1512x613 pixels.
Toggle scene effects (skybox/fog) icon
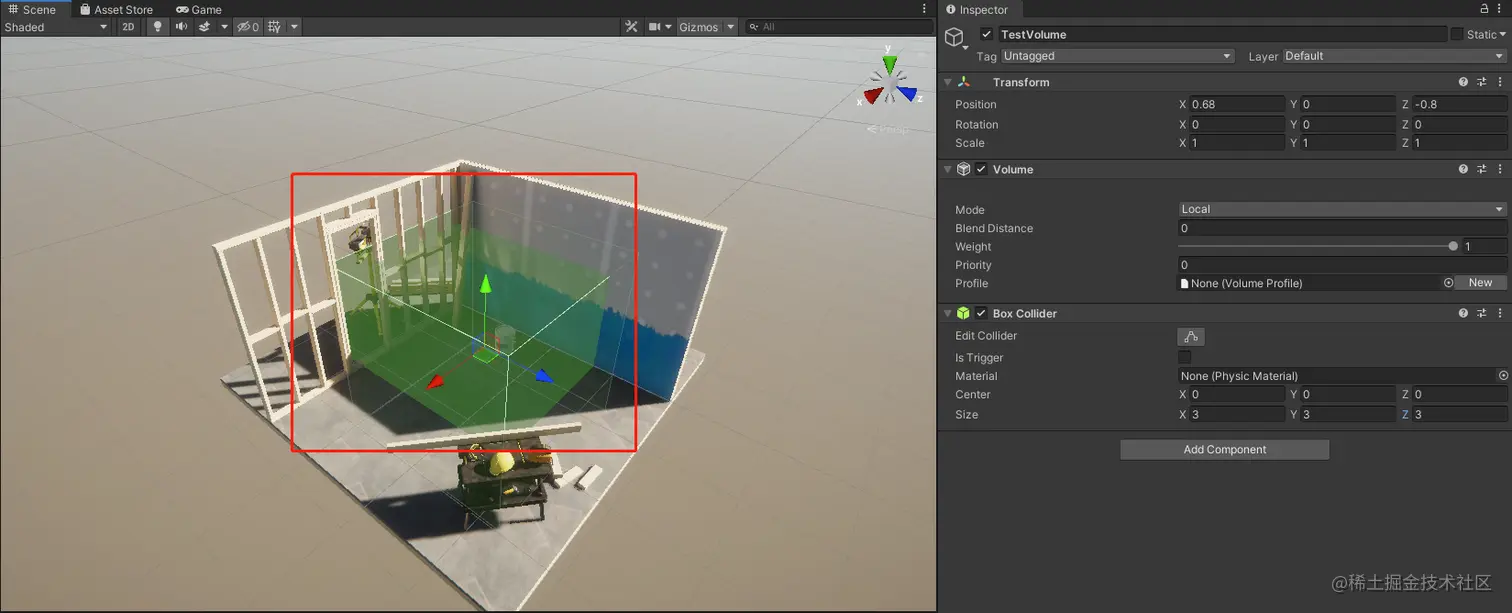coord(205,27)
